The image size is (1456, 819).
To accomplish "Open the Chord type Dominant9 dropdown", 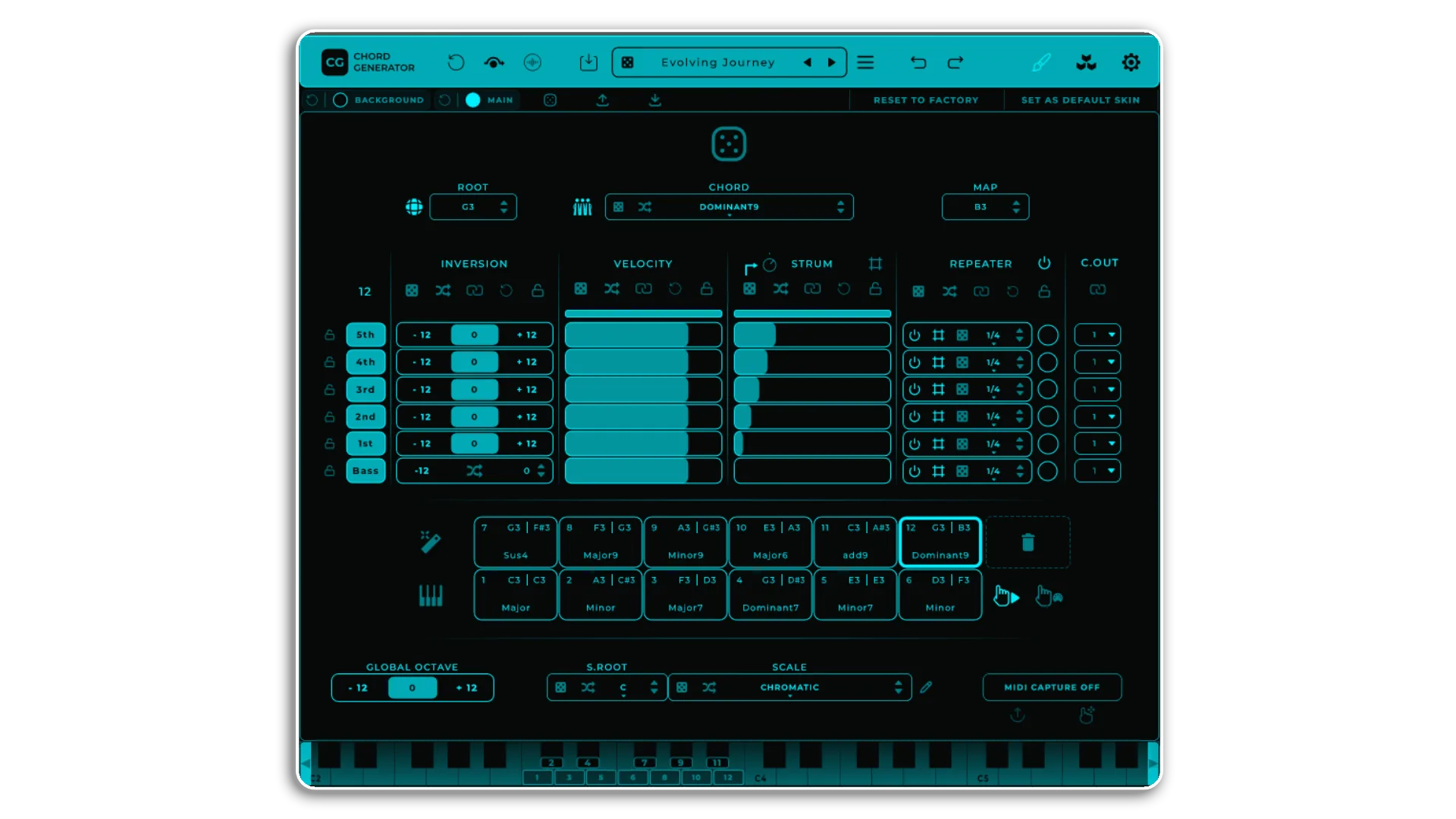I will pos(729,207).
